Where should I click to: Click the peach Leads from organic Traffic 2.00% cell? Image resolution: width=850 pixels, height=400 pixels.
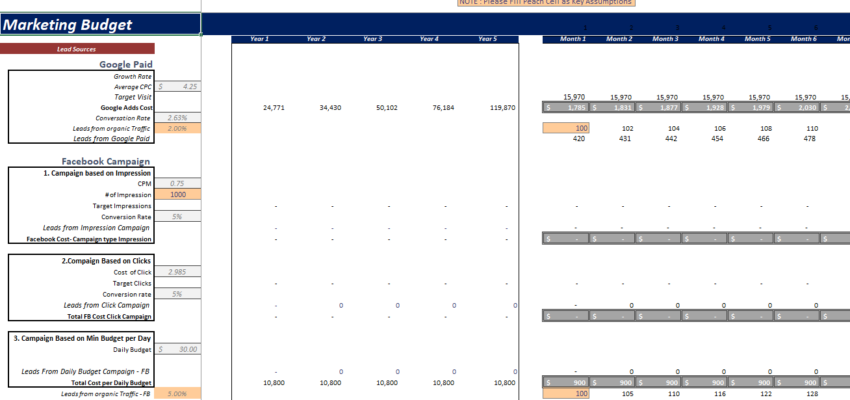click(178, 128)
